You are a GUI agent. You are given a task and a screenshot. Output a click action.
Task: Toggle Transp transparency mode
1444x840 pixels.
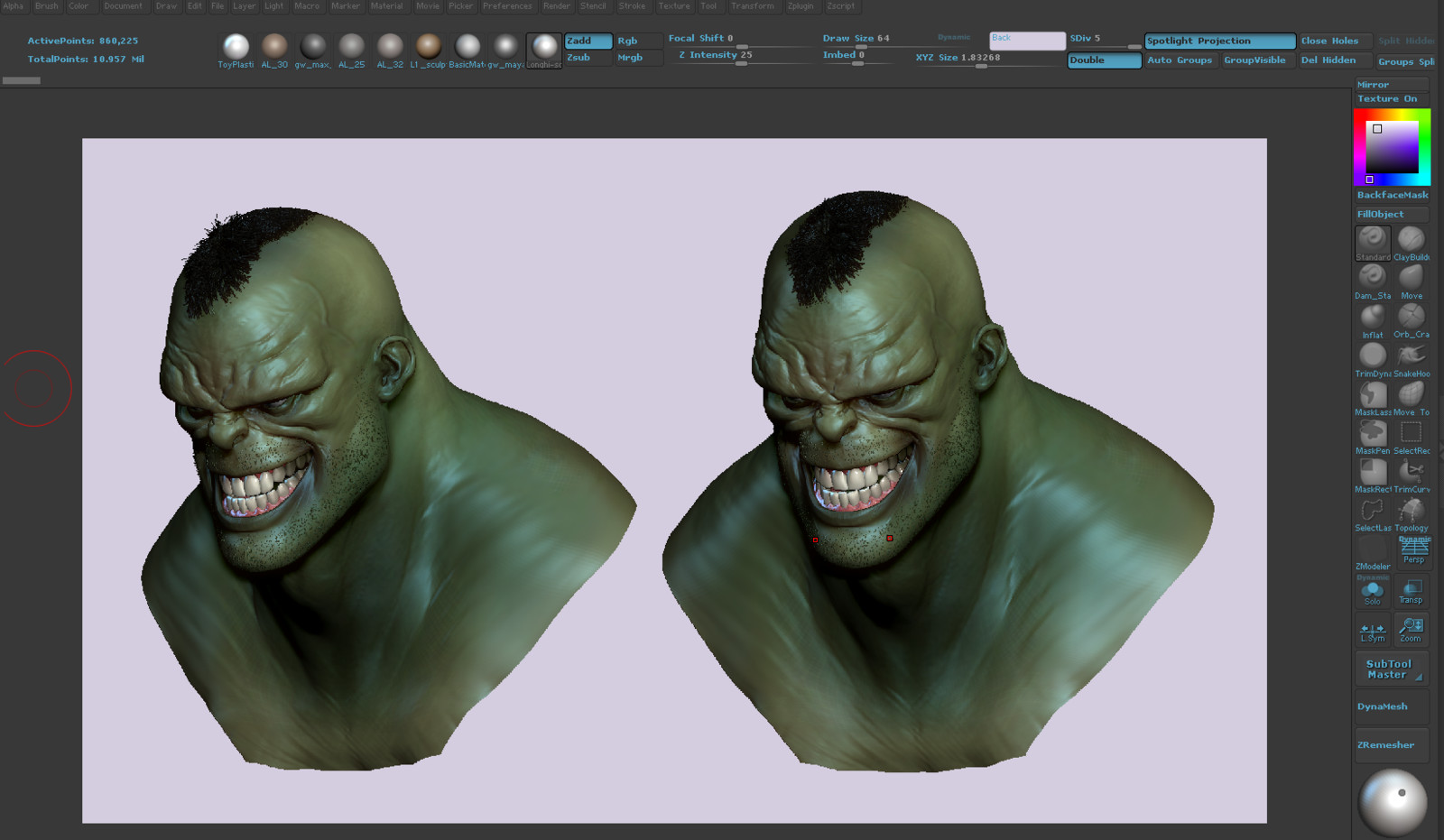pos(1411,591)
